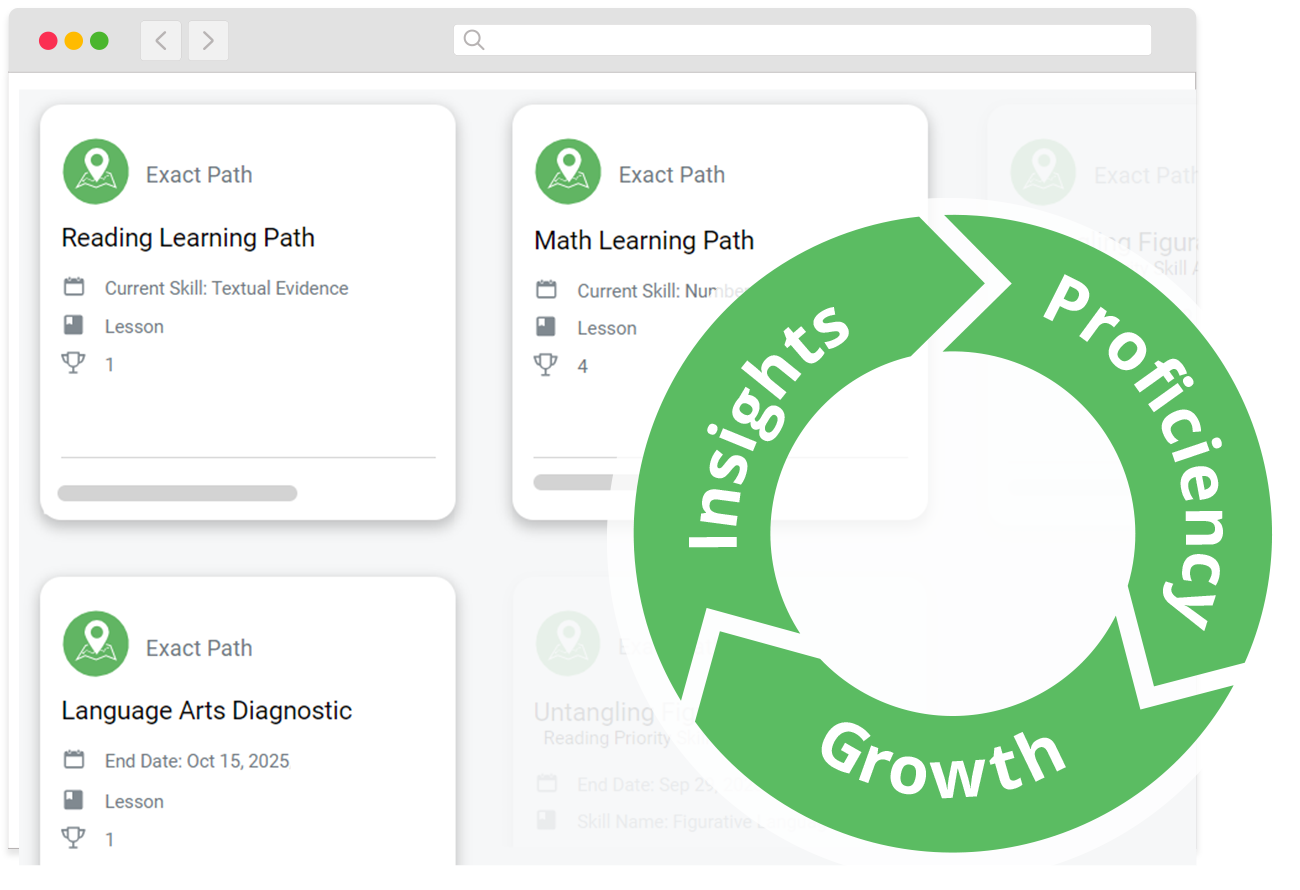Click the book icon in Reading Learning Path
Screen dimensions: 1300x890
coord(73,325)
